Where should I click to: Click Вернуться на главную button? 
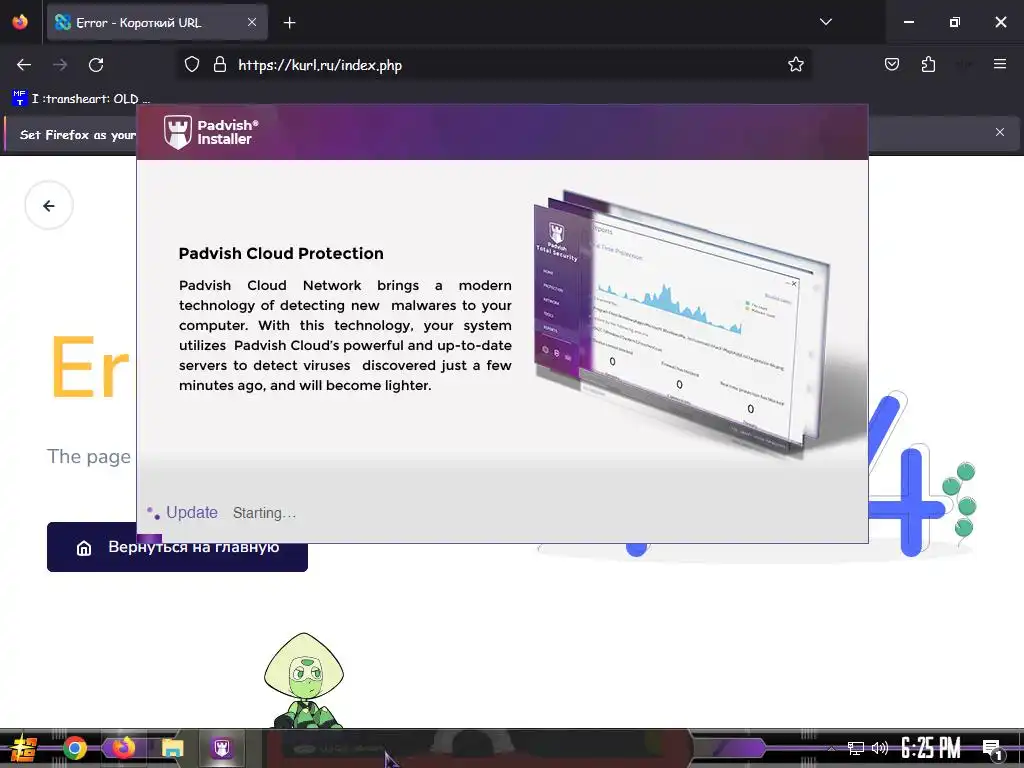click(177, 547)
